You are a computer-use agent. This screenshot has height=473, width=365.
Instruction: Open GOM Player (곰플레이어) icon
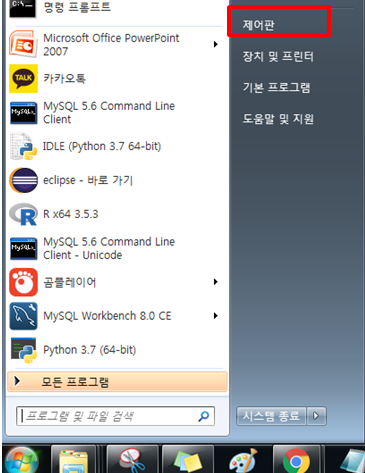(23, 282)
